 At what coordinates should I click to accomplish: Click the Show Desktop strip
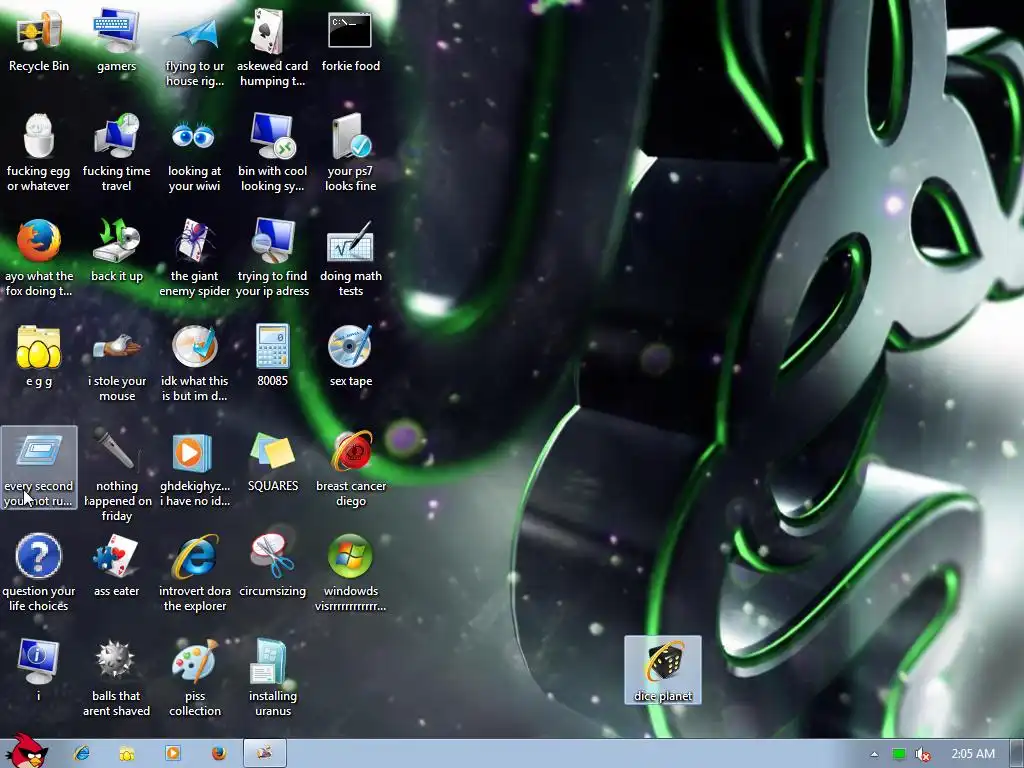click(1017, 754)
